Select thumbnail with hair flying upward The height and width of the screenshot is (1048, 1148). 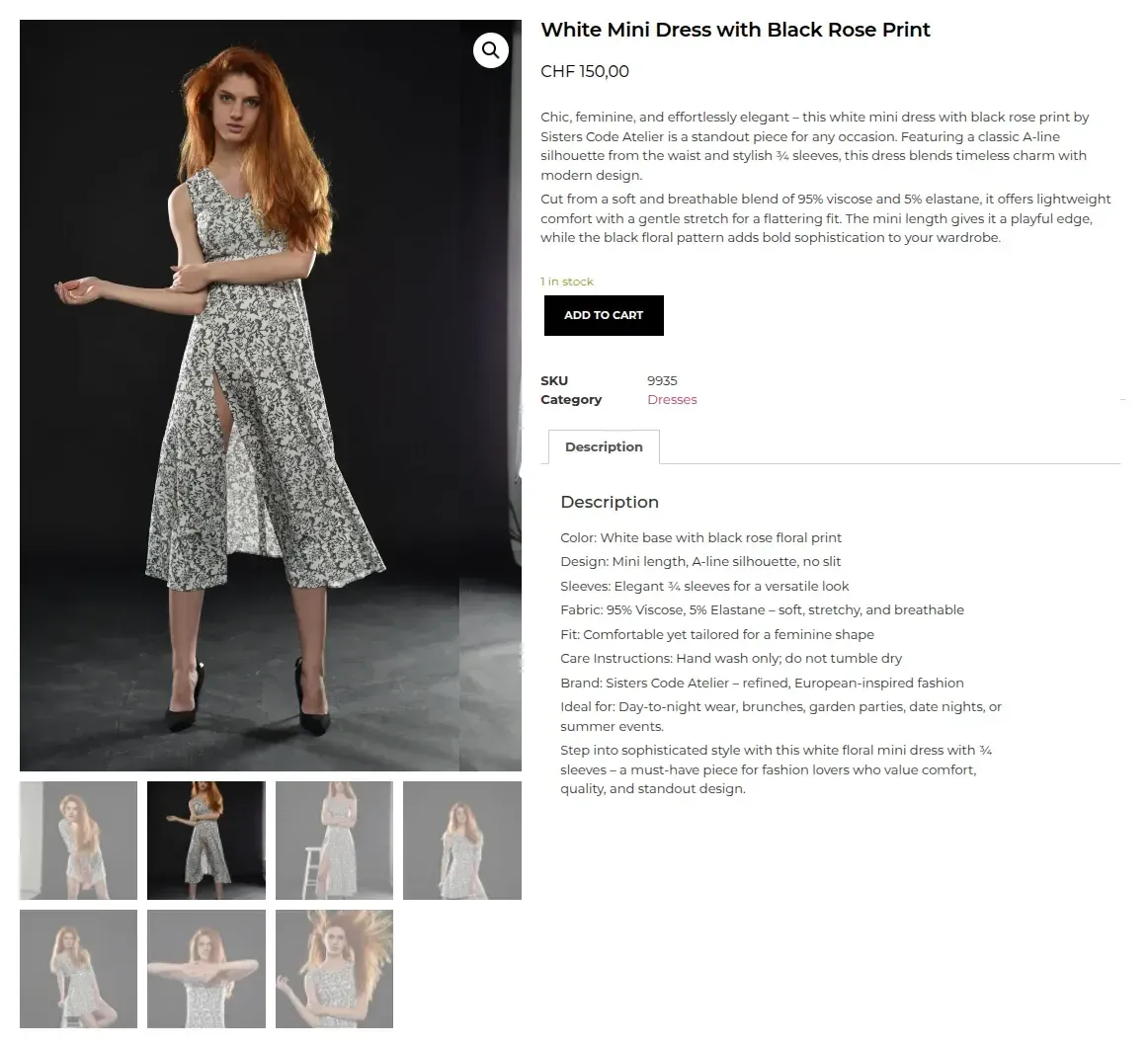point(334,969)
